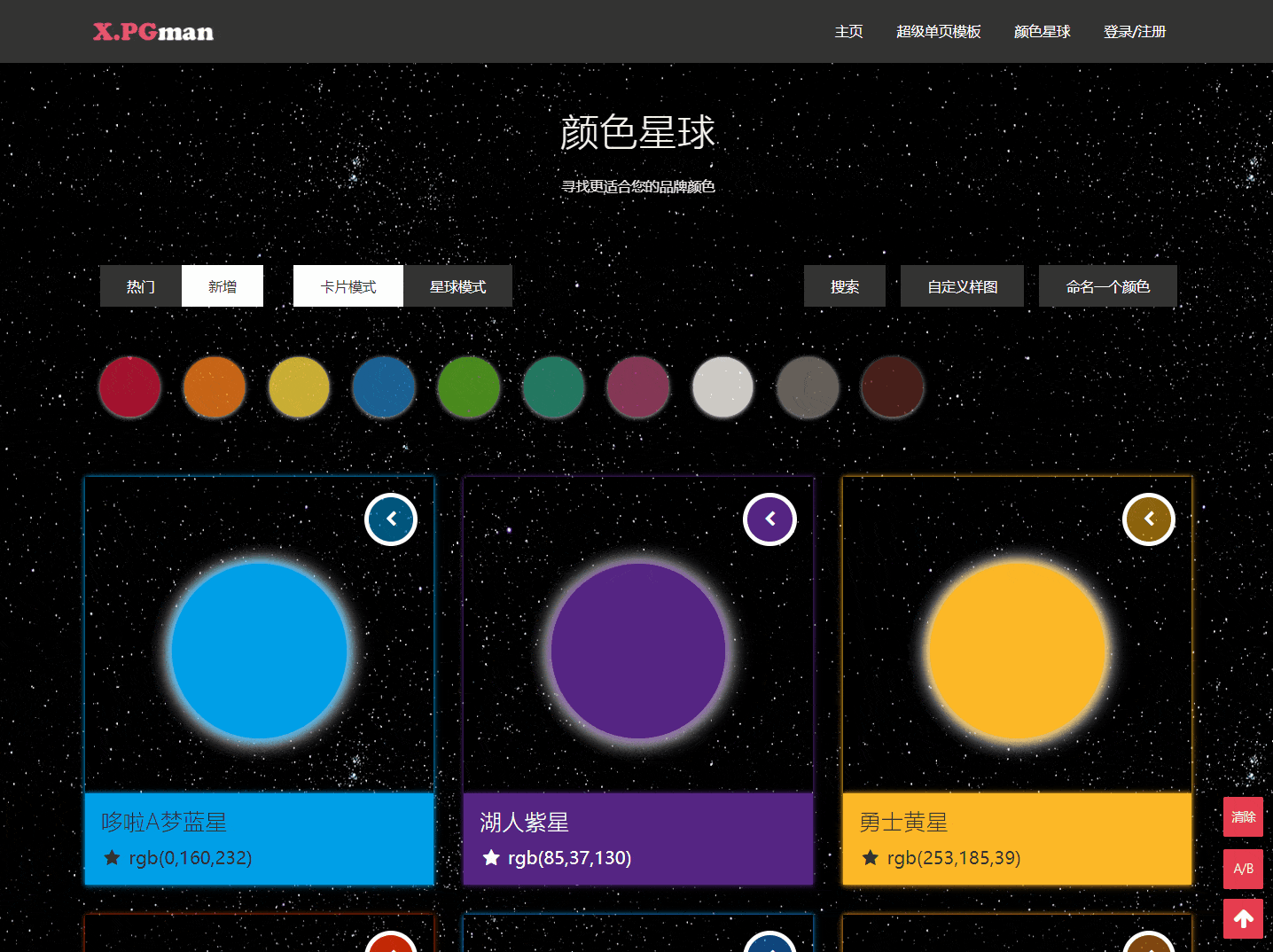1273x952 pixels.
Task: Click the star icon beside rgb(85,37,130)
Action: point(490,857)
